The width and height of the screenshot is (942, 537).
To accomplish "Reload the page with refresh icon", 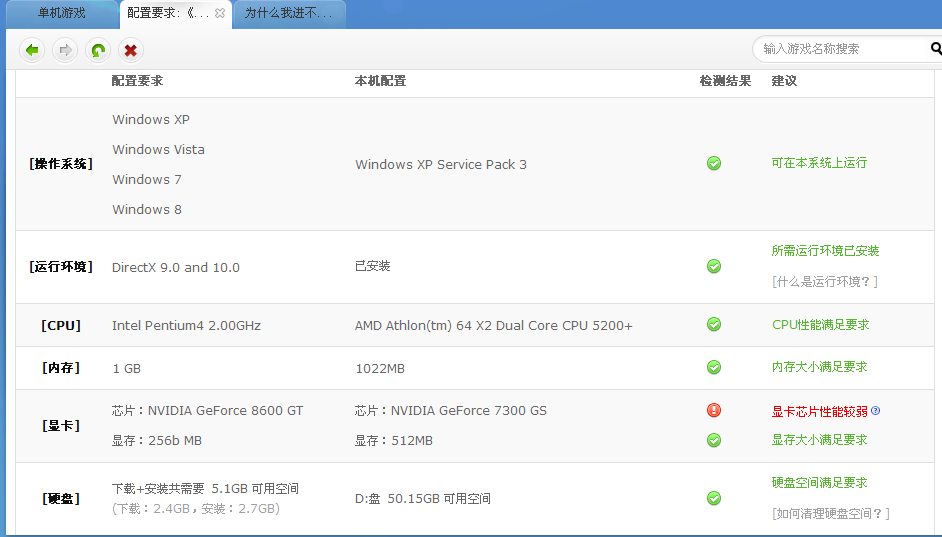I will point(98,50).
